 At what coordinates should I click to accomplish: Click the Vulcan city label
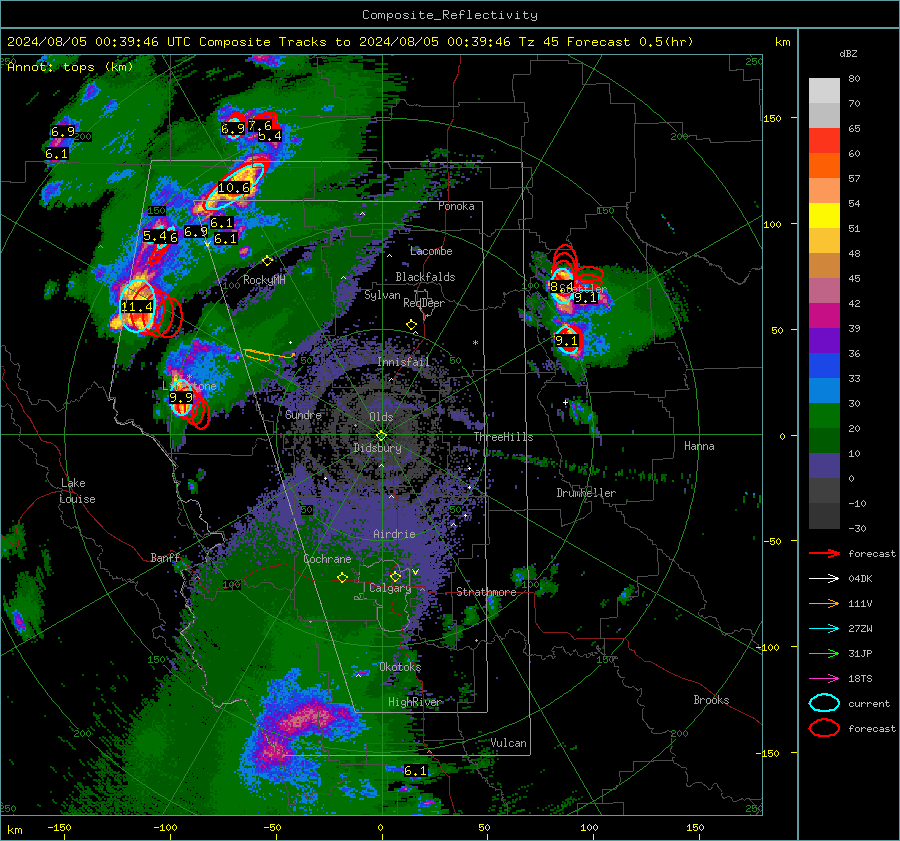pyautogui.click(x=508, y=743)
